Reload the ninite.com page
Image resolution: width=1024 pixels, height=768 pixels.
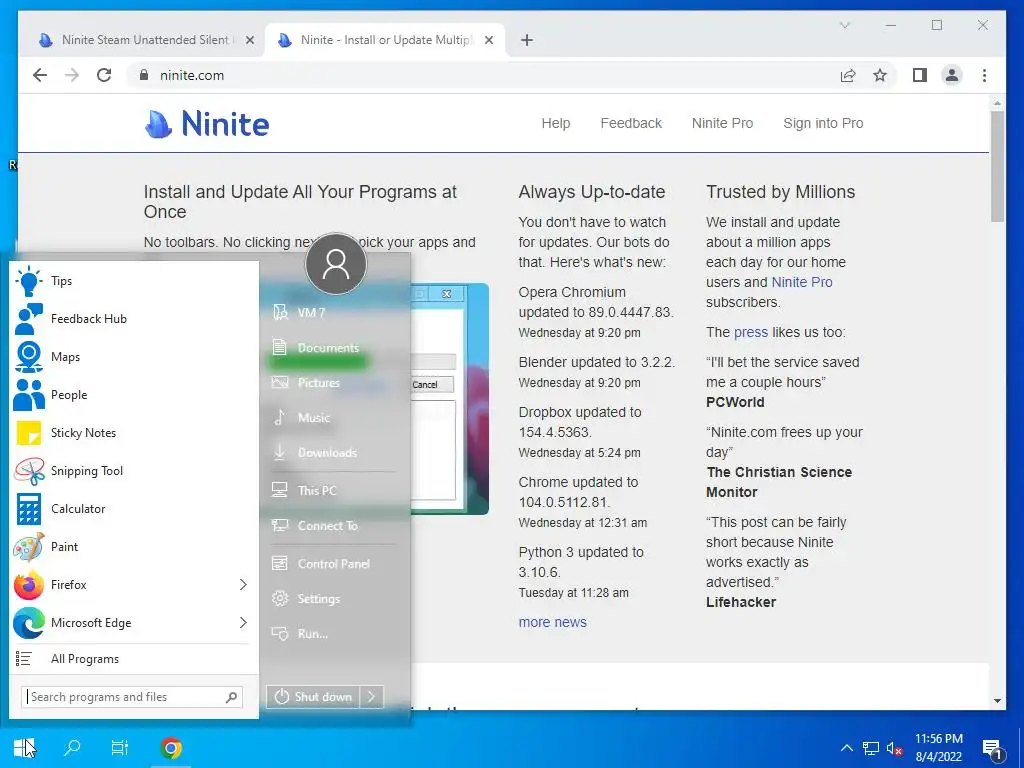coord(104,75)
